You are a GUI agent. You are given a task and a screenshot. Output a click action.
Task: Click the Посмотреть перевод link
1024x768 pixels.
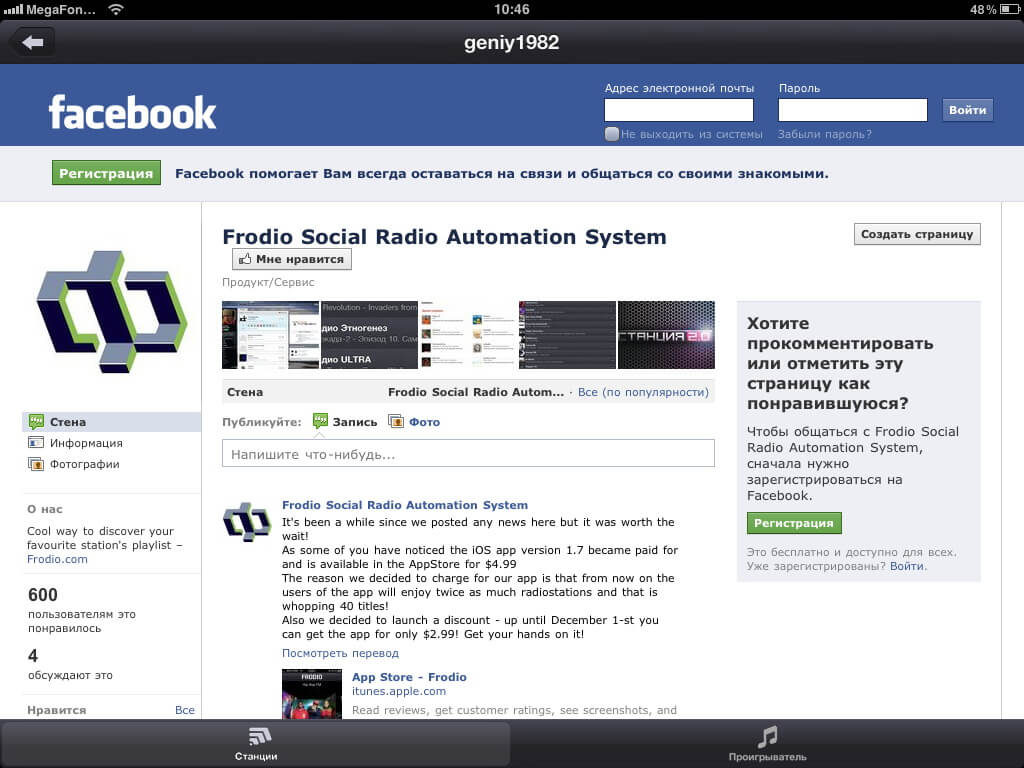click(340, 653)
